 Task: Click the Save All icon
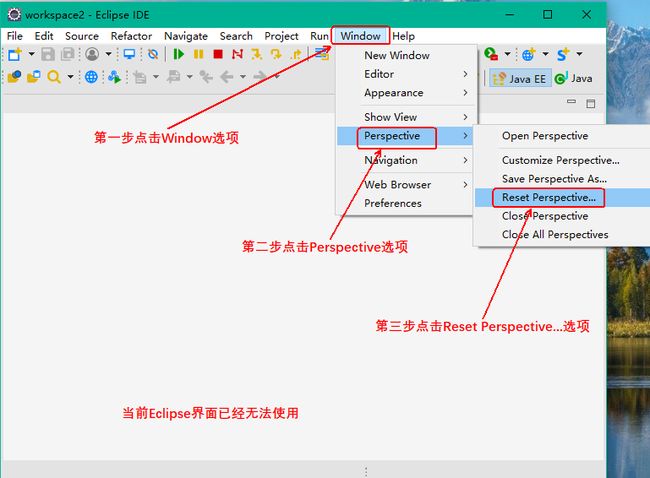tap(68, 54)
